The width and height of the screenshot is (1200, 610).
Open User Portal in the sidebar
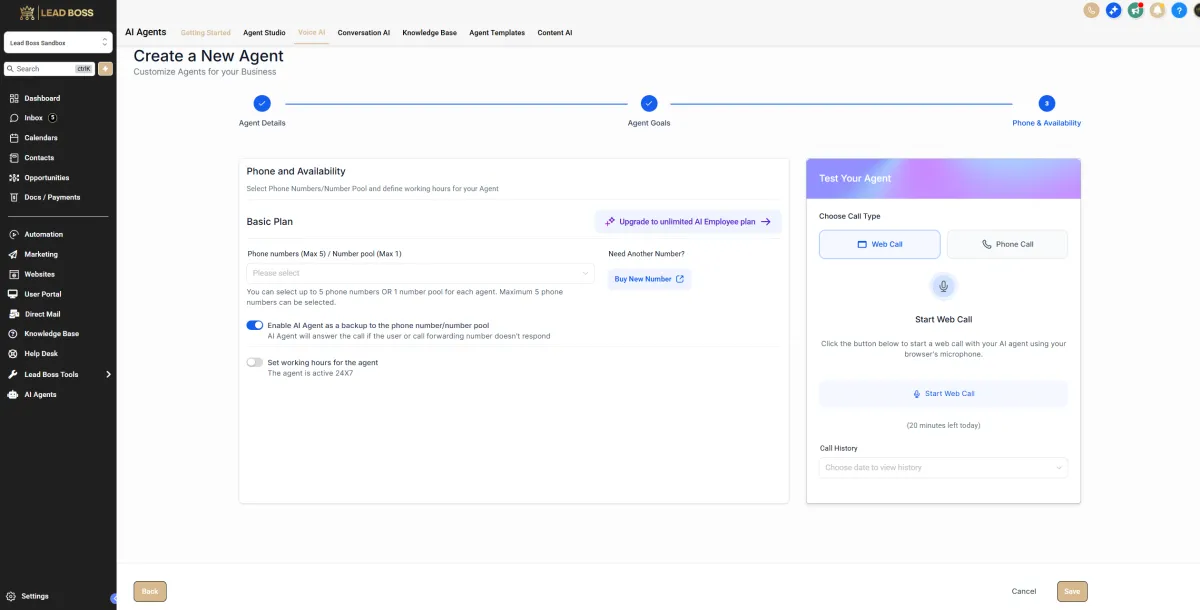pos(43,294)
